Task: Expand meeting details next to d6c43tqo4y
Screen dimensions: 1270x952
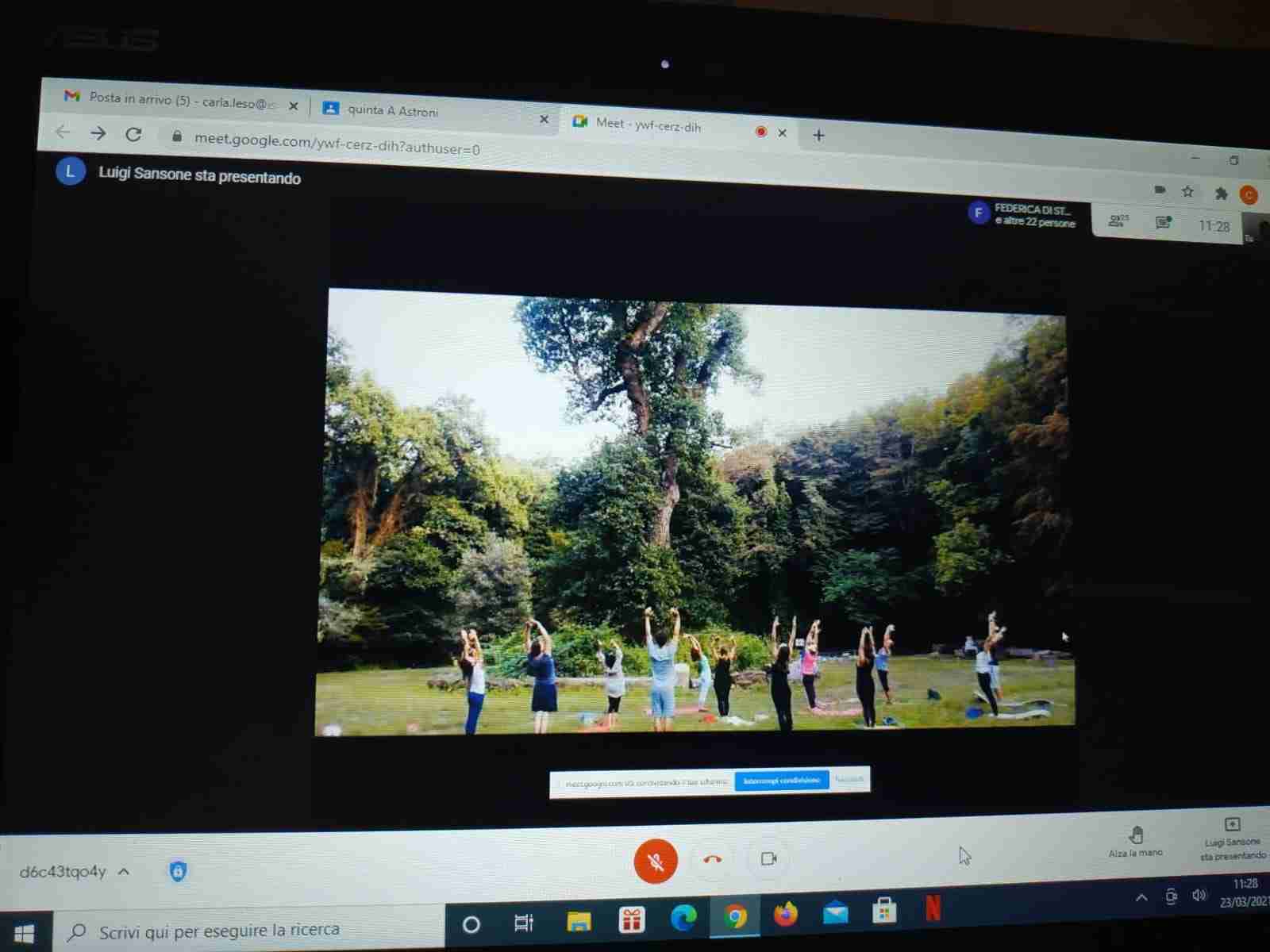Action: pyautogui.click(x=124, y=871)
